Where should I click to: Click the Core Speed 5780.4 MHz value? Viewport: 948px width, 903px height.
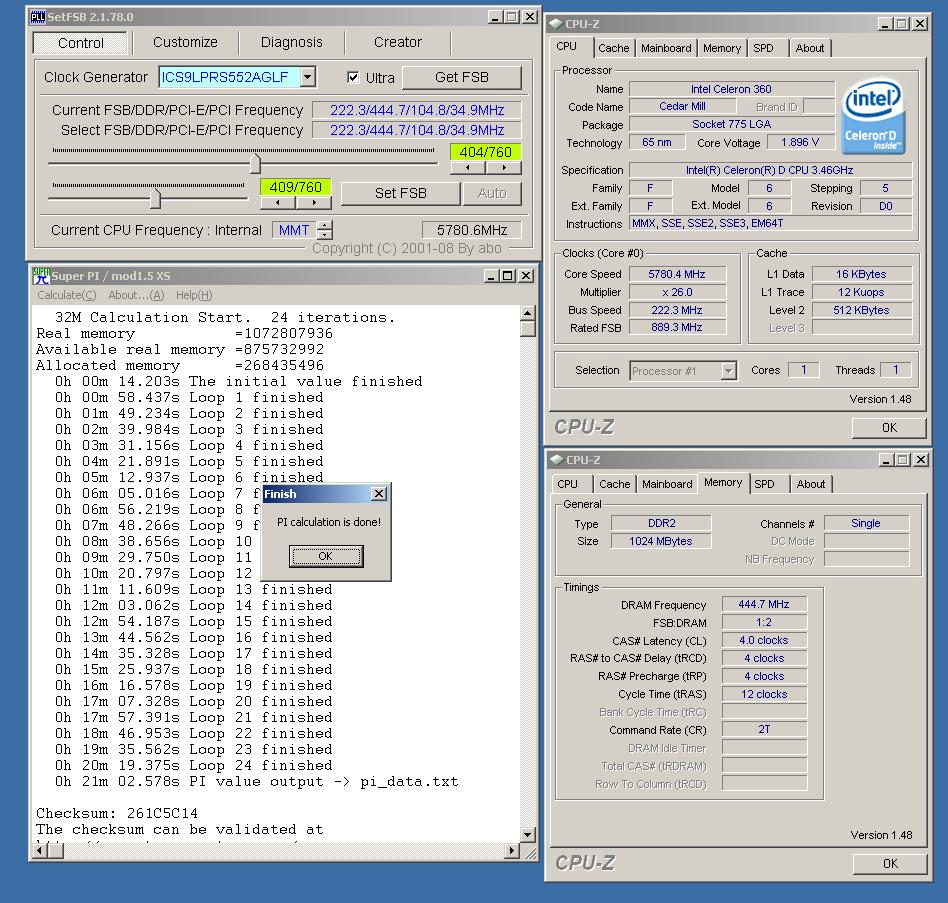click(x=677, y=274)
